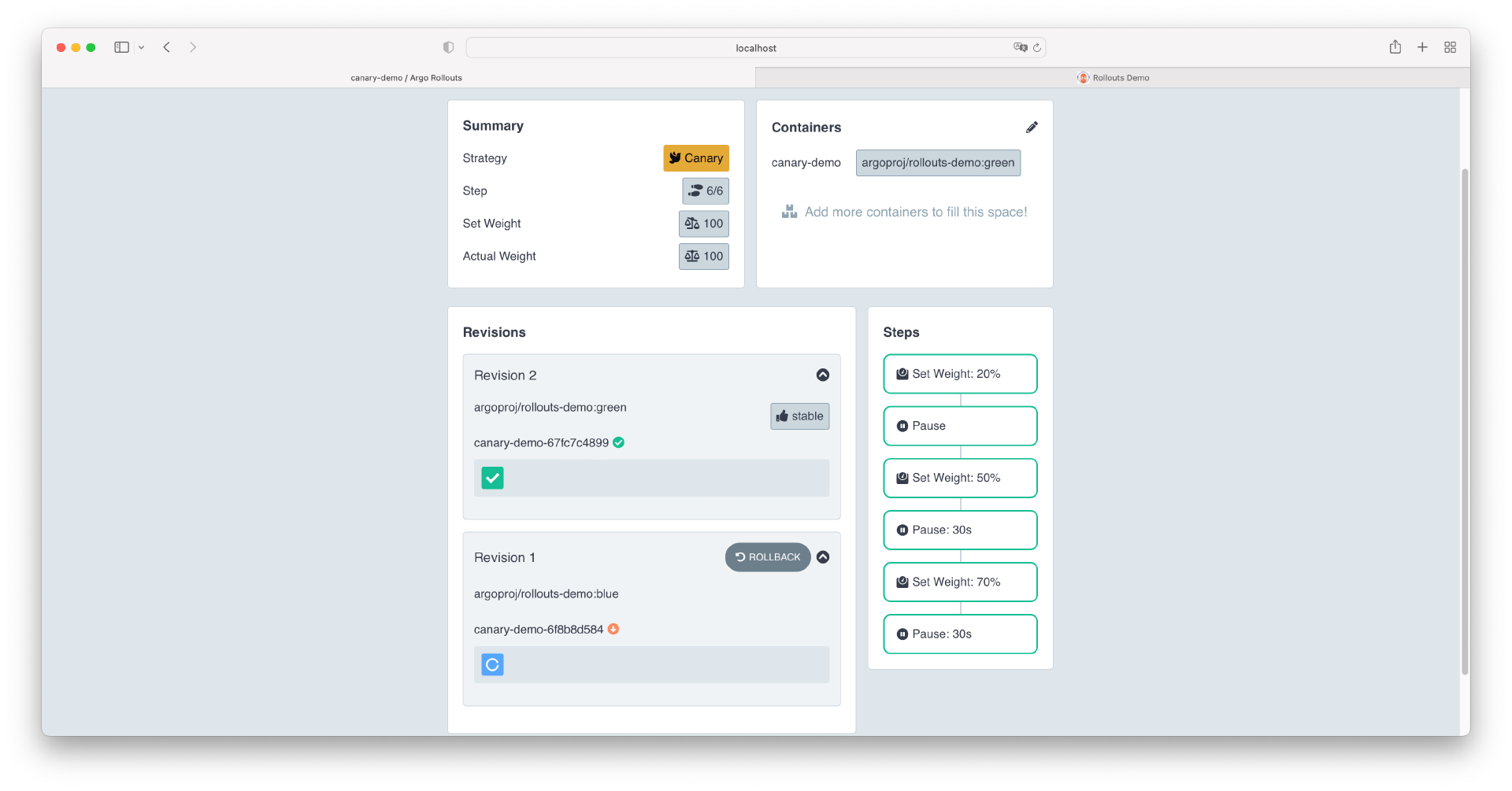Click the Set Weight: 20% step icon
The width and height of the screenshot is (1512, 791).
pyautogui.click(x=902, y=374)
